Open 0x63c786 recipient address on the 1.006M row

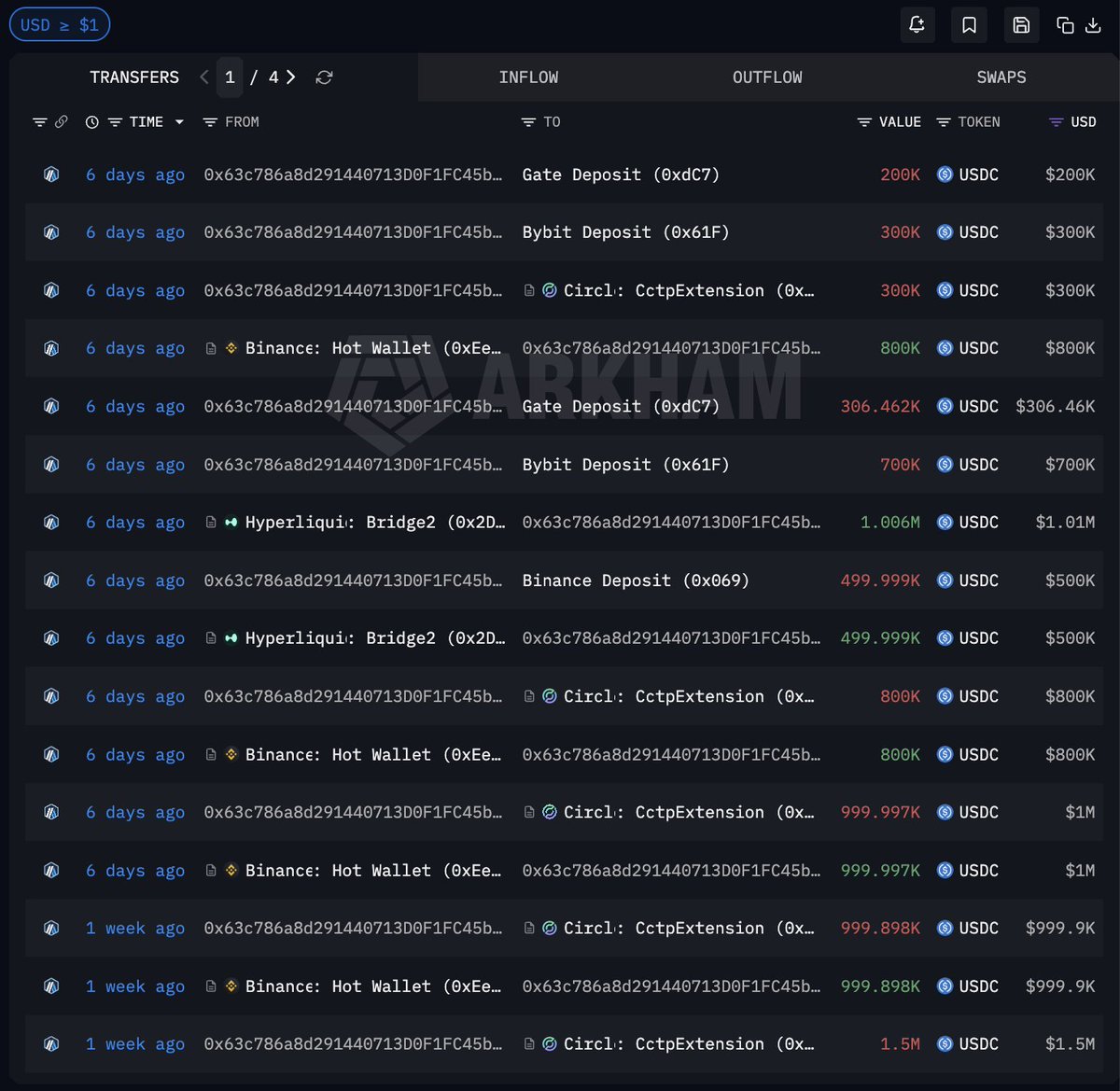pyautogui.click(x=671, y=523)
